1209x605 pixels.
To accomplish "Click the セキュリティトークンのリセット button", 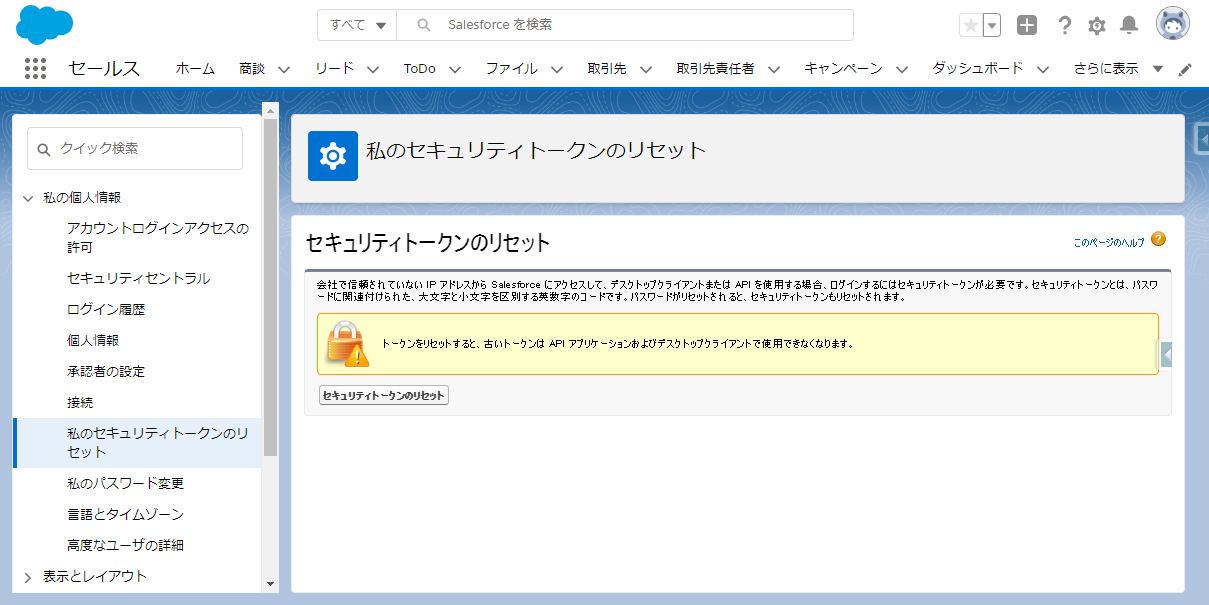I will pos(383,394).
